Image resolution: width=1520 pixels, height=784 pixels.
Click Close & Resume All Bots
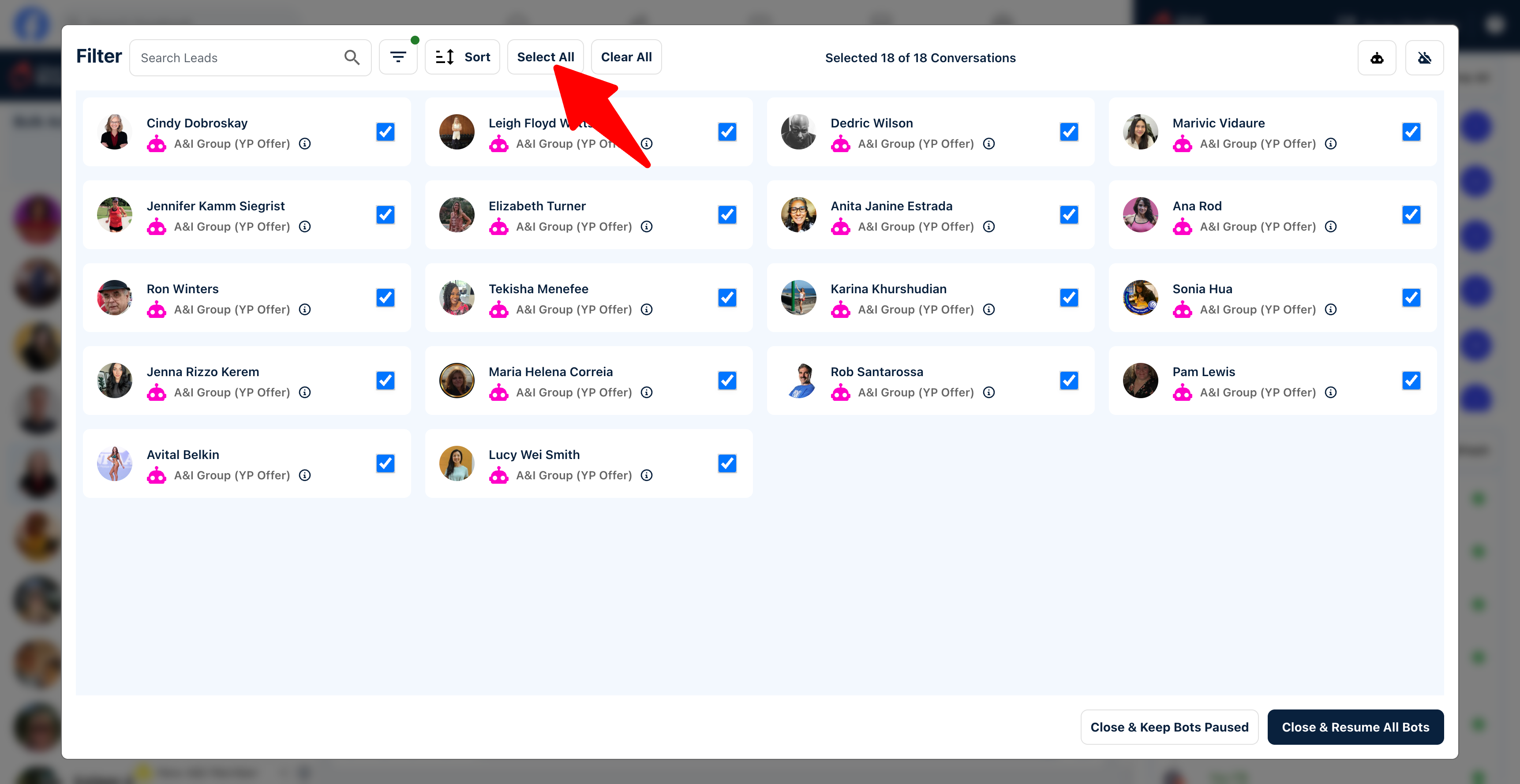(x=1355, y=728)
